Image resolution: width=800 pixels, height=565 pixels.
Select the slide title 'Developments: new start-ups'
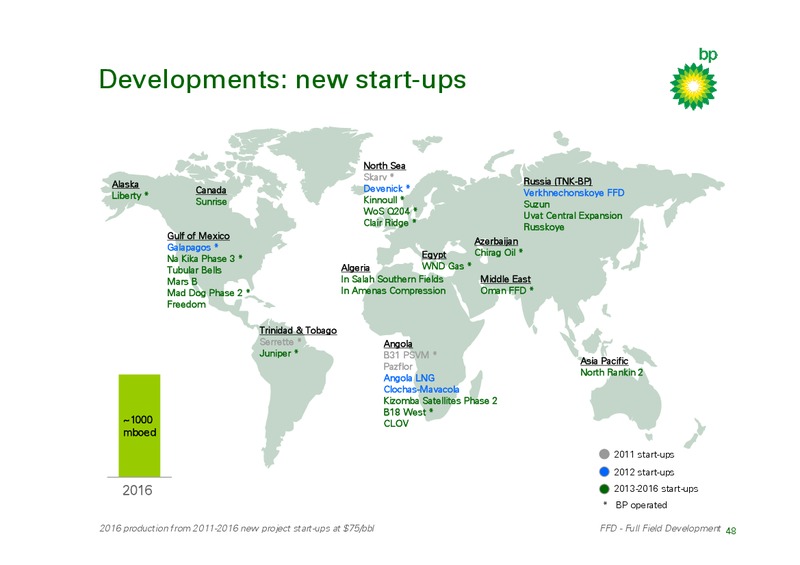(282, 80)
